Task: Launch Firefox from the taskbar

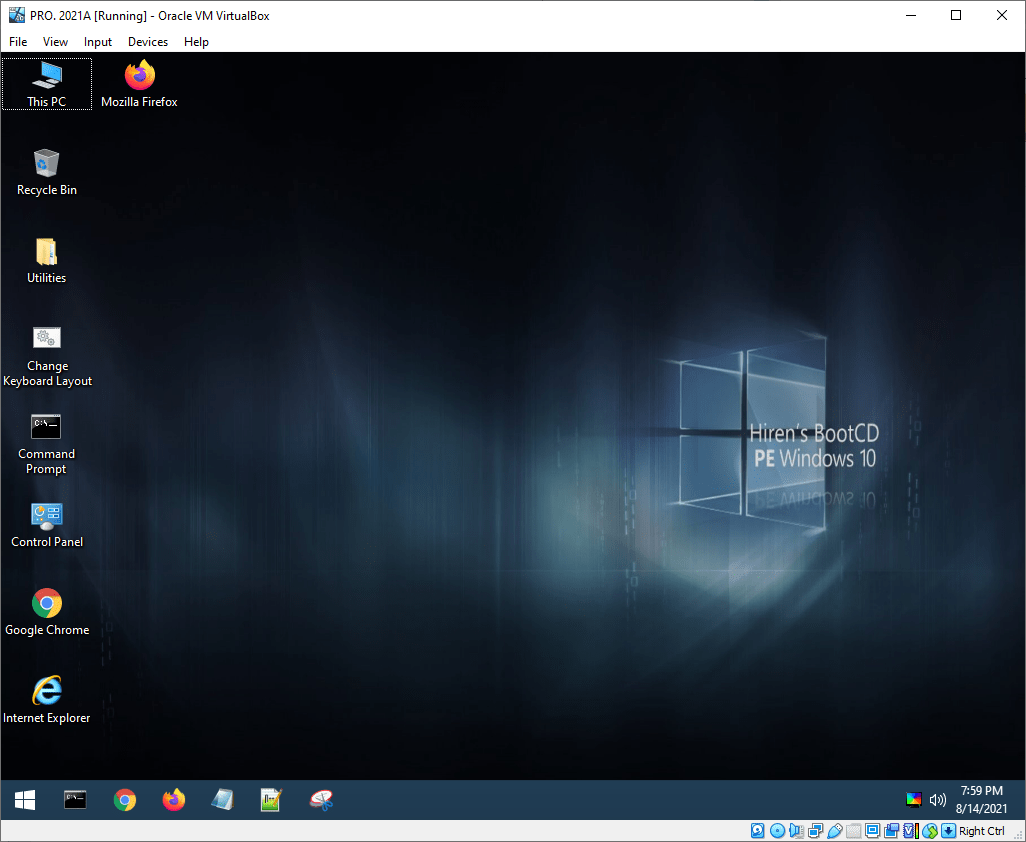Action: click(173, 799)
